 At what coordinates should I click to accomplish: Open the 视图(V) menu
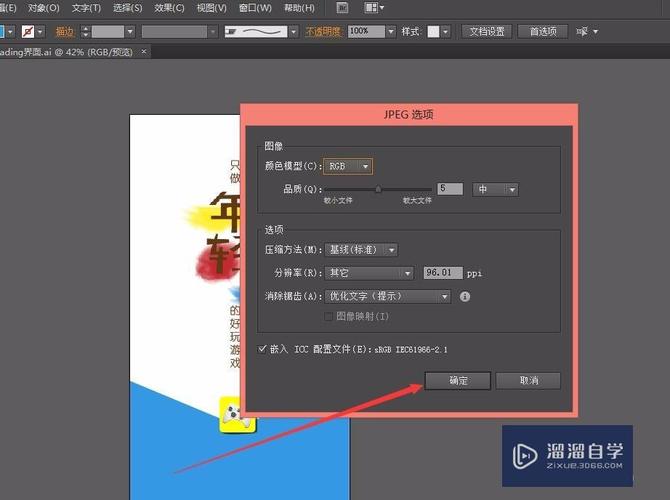pos(212,8)
